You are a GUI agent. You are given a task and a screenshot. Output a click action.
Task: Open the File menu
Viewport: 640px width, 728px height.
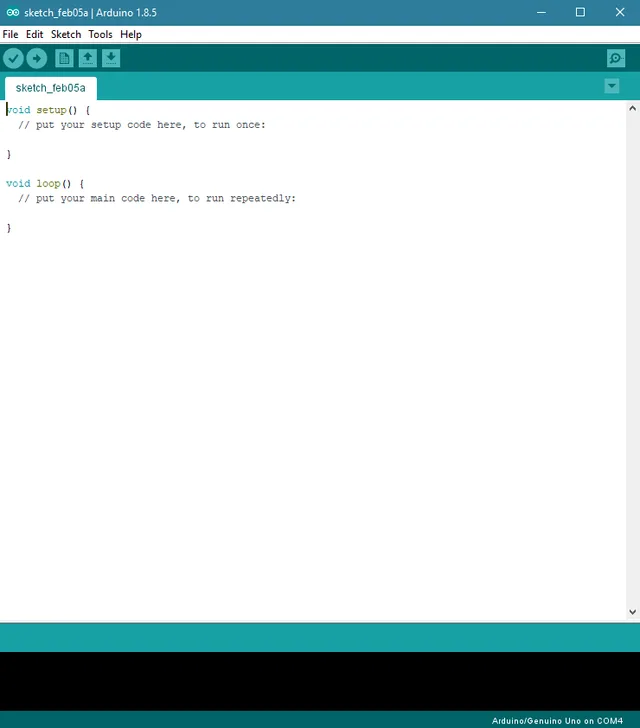point(10,34)
